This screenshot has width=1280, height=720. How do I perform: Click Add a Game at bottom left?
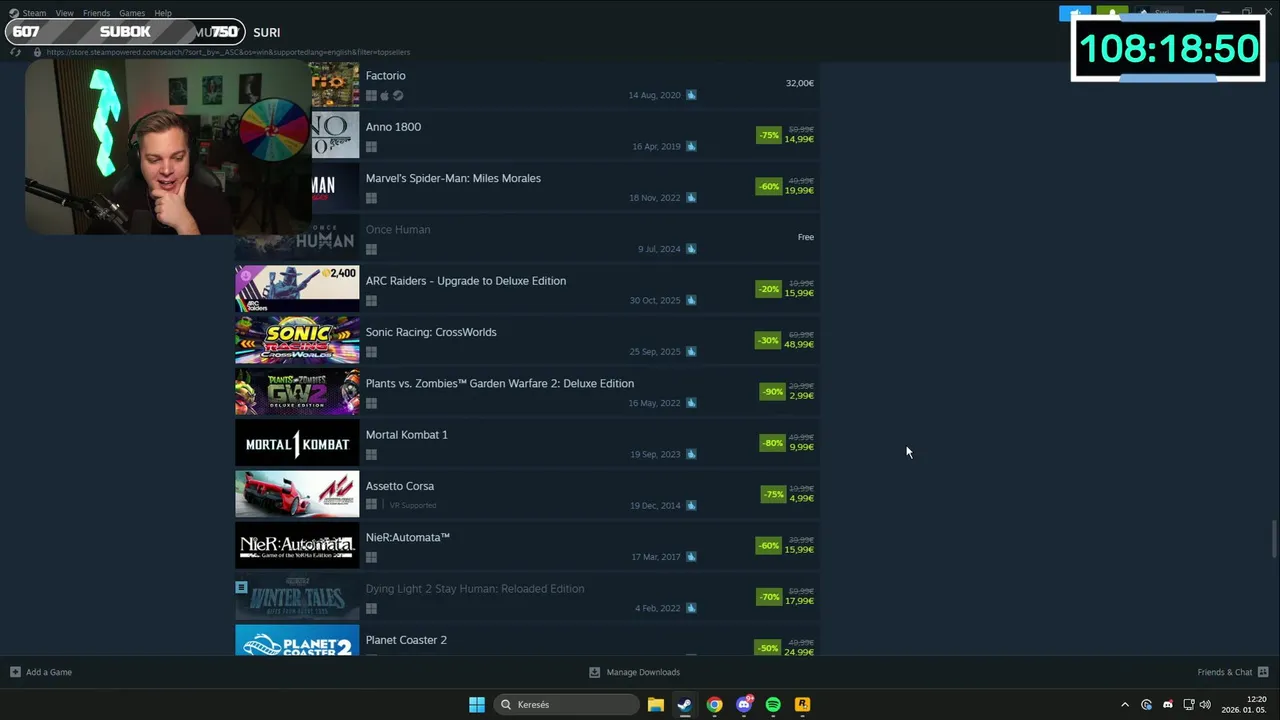click(41, 672)
